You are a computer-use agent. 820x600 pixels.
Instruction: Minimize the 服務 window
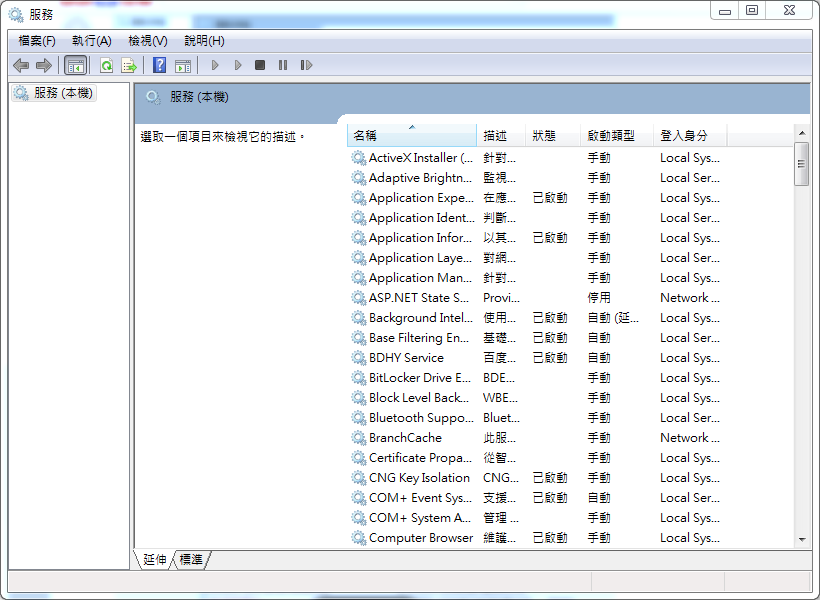pyautogui.click(x=725, y=10)
